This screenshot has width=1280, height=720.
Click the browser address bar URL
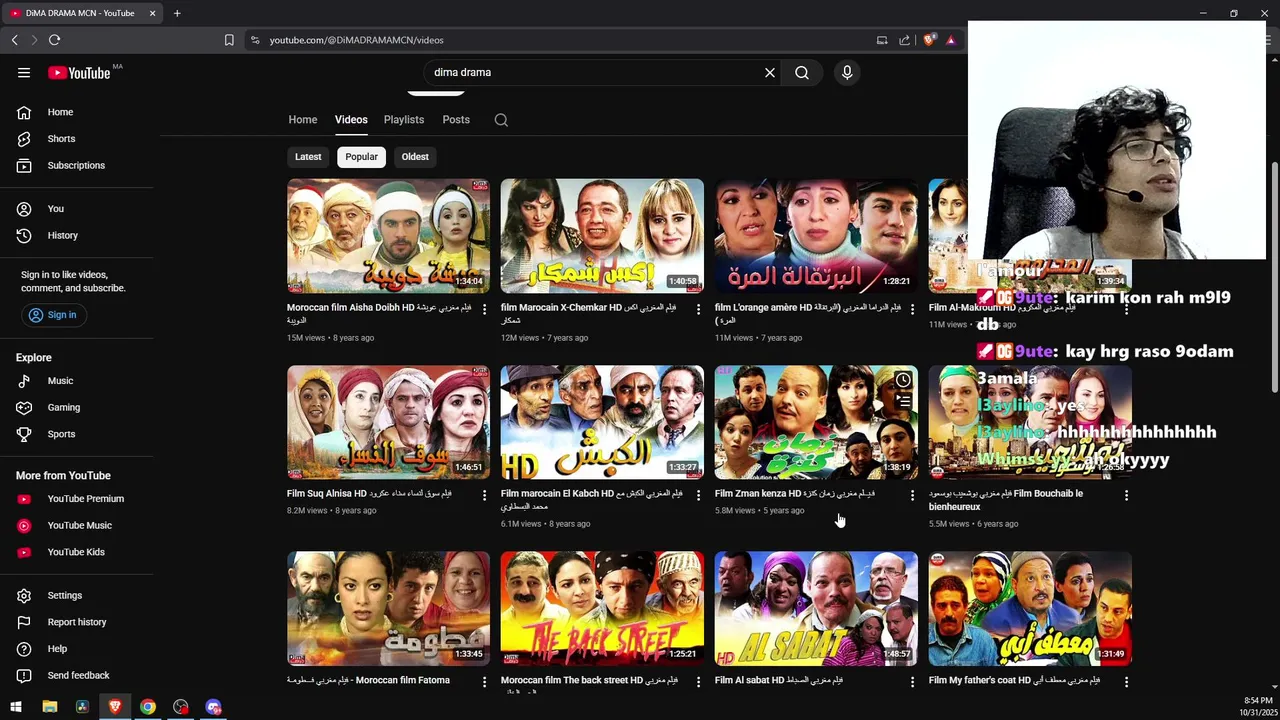click(357, 40)
